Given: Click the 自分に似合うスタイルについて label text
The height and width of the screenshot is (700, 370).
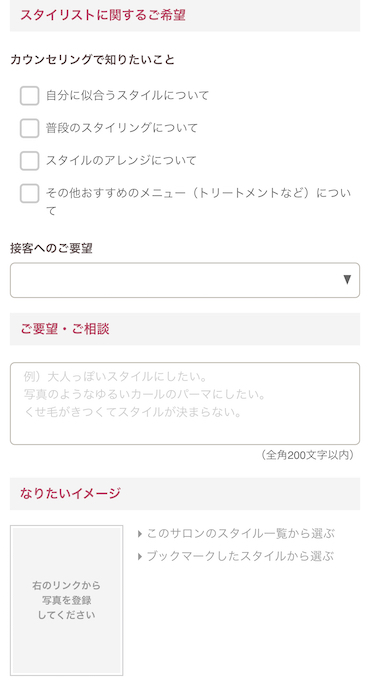Looking at the screenshot, I should [x=128, y=96].
